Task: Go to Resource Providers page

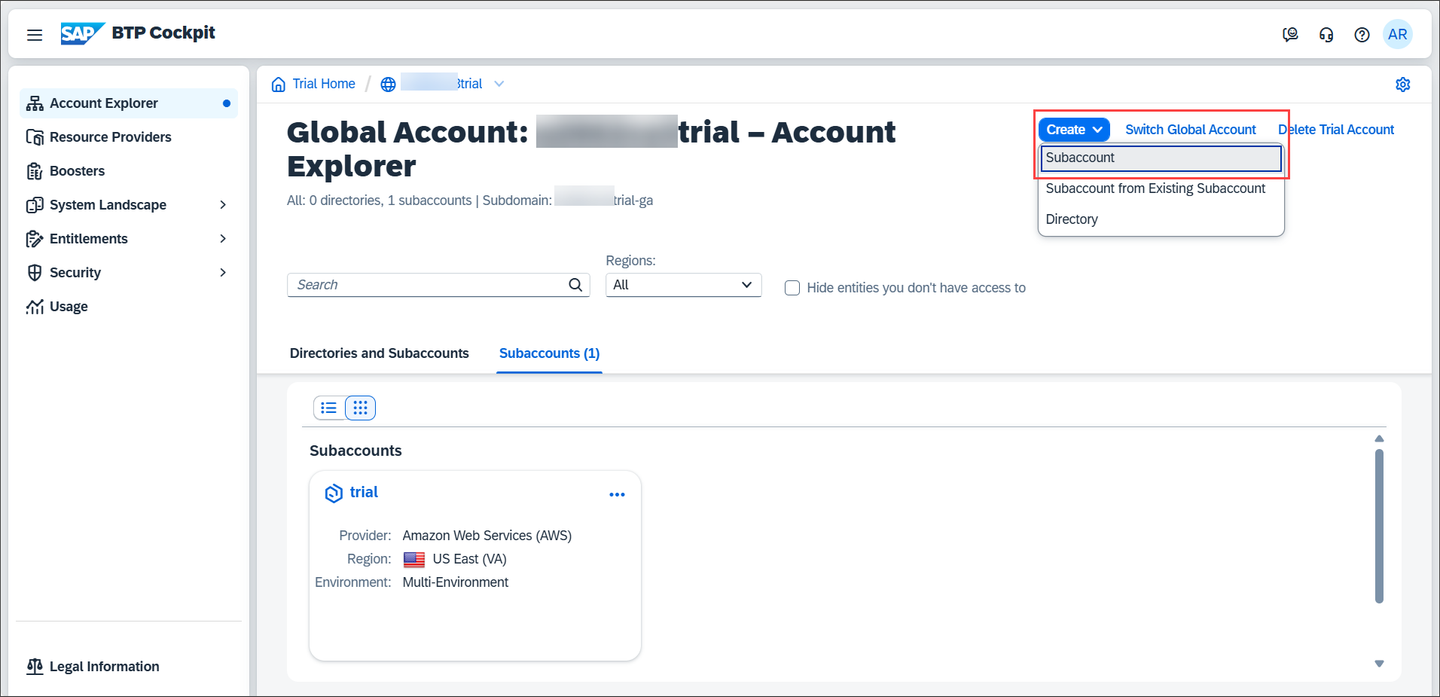Action: pos(129,137)
